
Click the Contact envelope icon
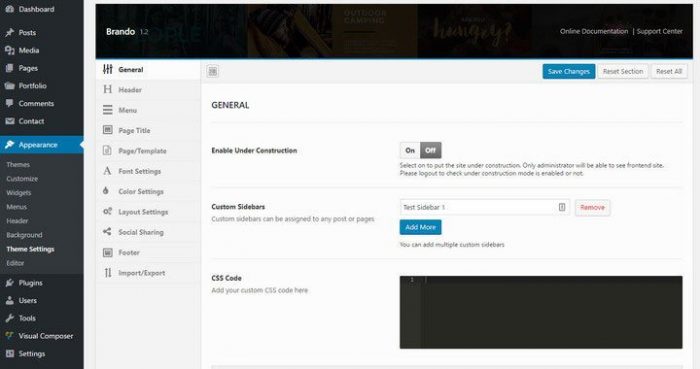pos(9,121)
